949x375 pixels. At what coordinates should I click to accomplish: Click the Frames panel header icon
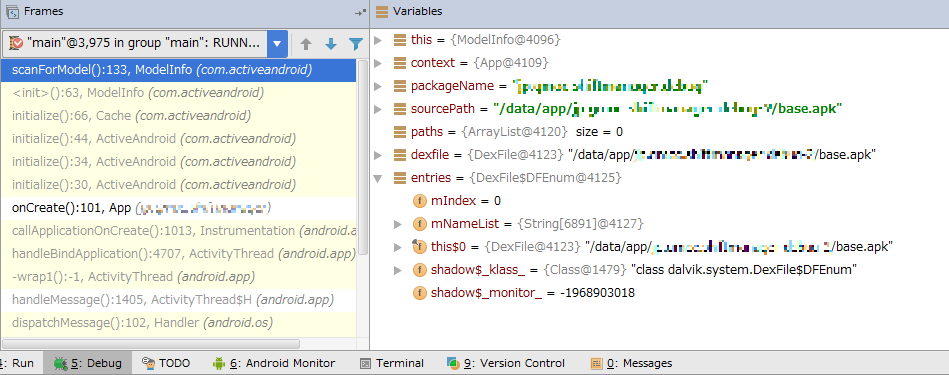coord(11,11)
